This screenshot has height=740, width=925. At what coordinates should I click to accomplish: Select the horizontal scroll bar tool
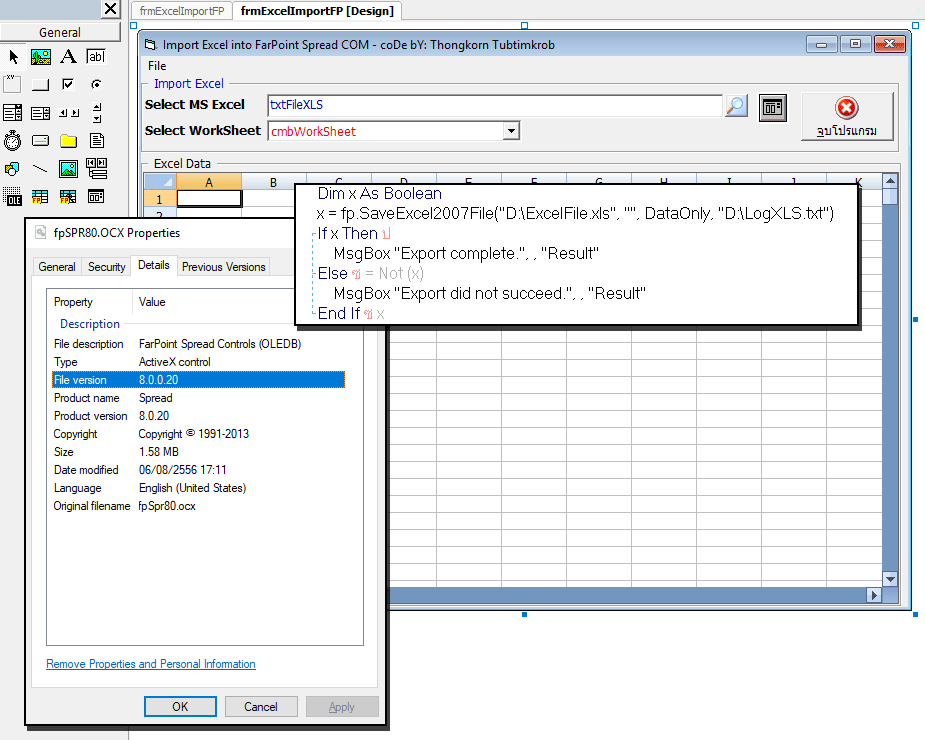click(x=68, y=113)
